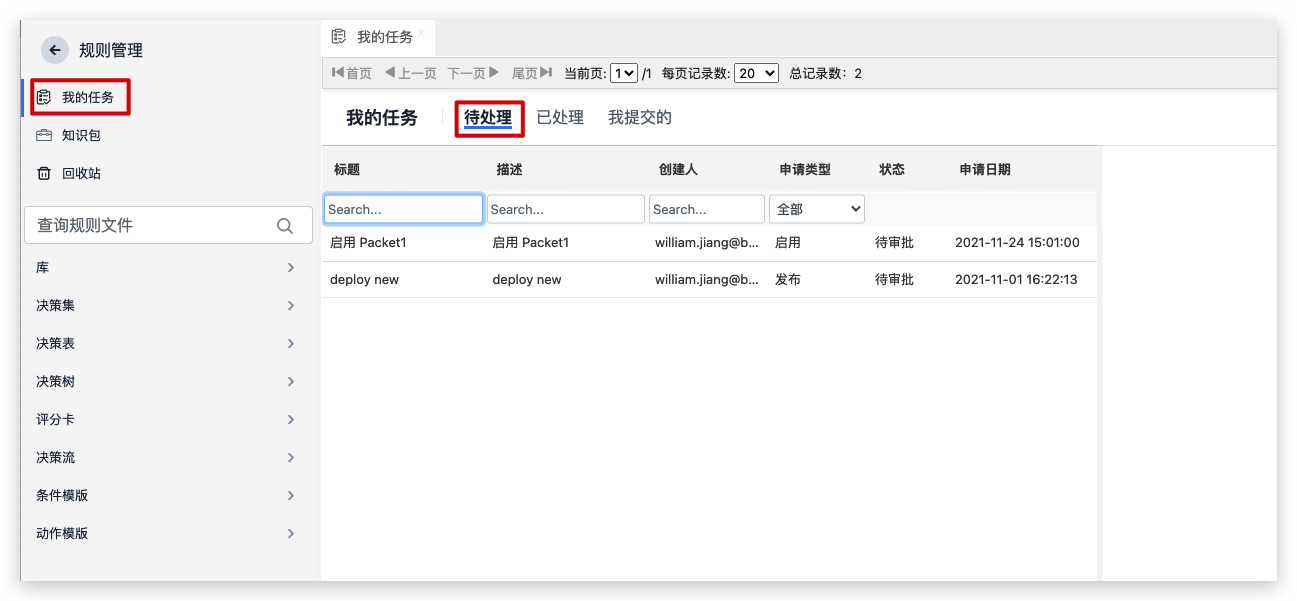Go to last page 尾页
1297x601 pixels.
point(532,73)
